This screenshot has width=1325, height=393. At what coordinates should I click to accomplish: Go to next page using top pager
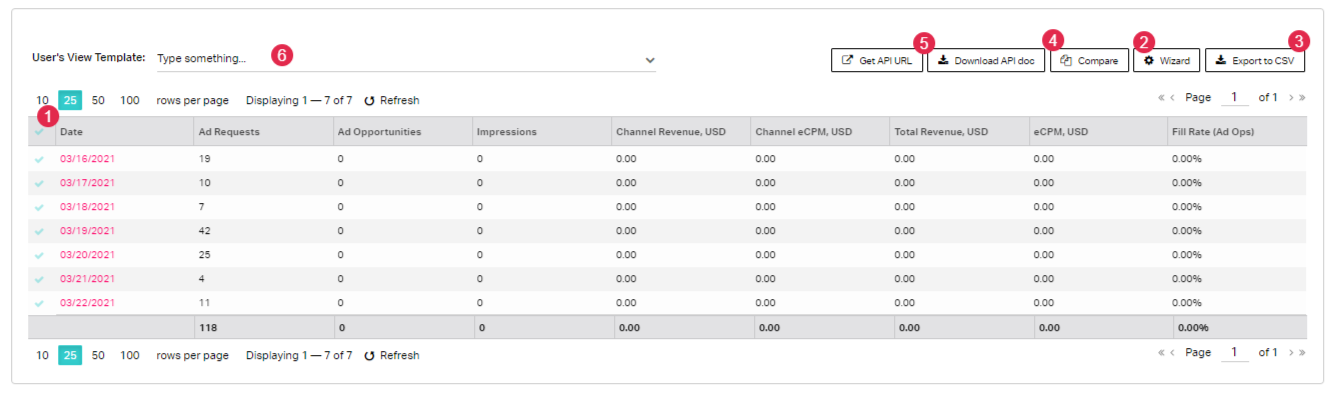pos(1291,98)
